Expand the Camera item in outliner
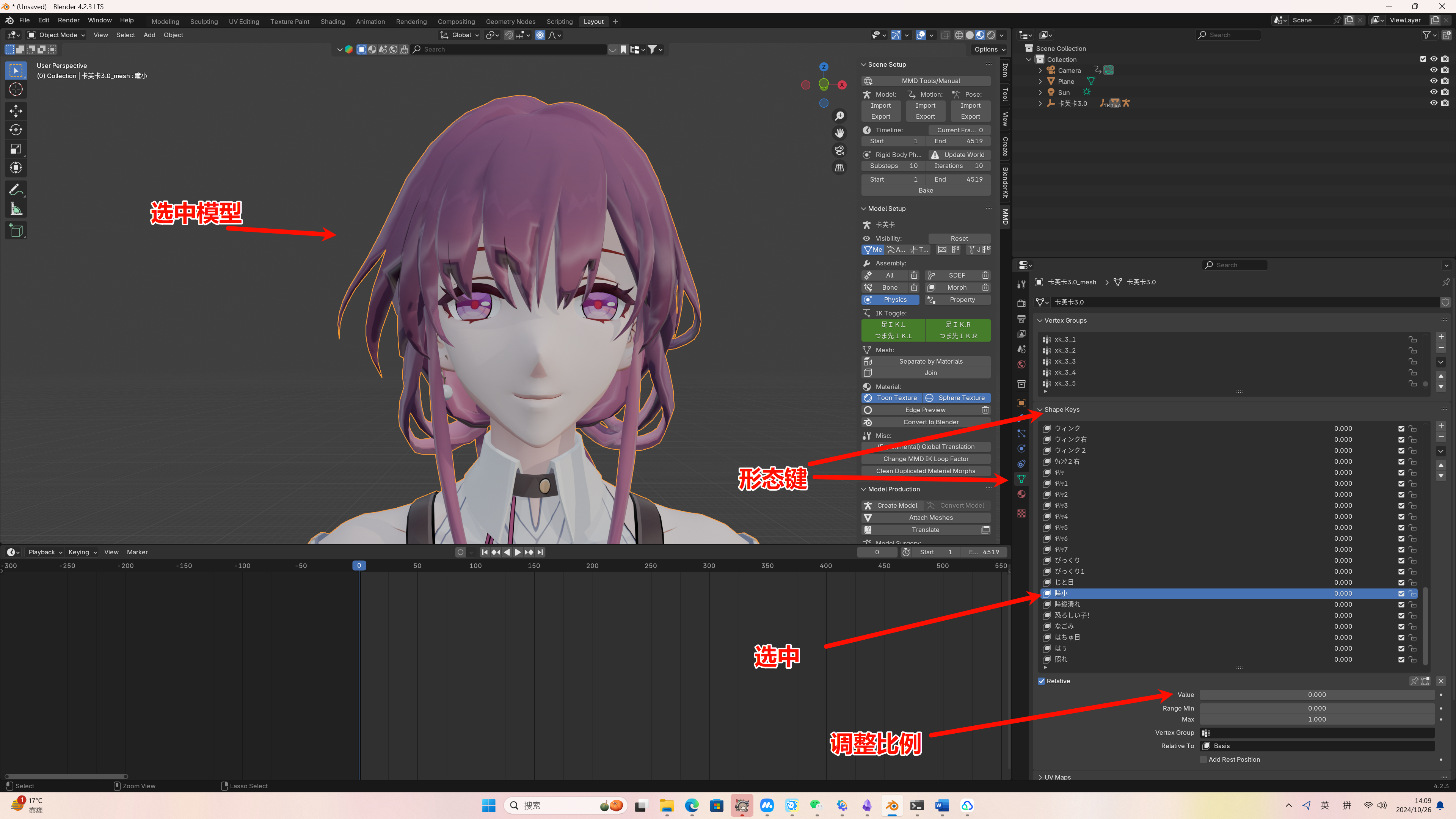Viewport: 1456px width, 819px height. [1040, 71]
